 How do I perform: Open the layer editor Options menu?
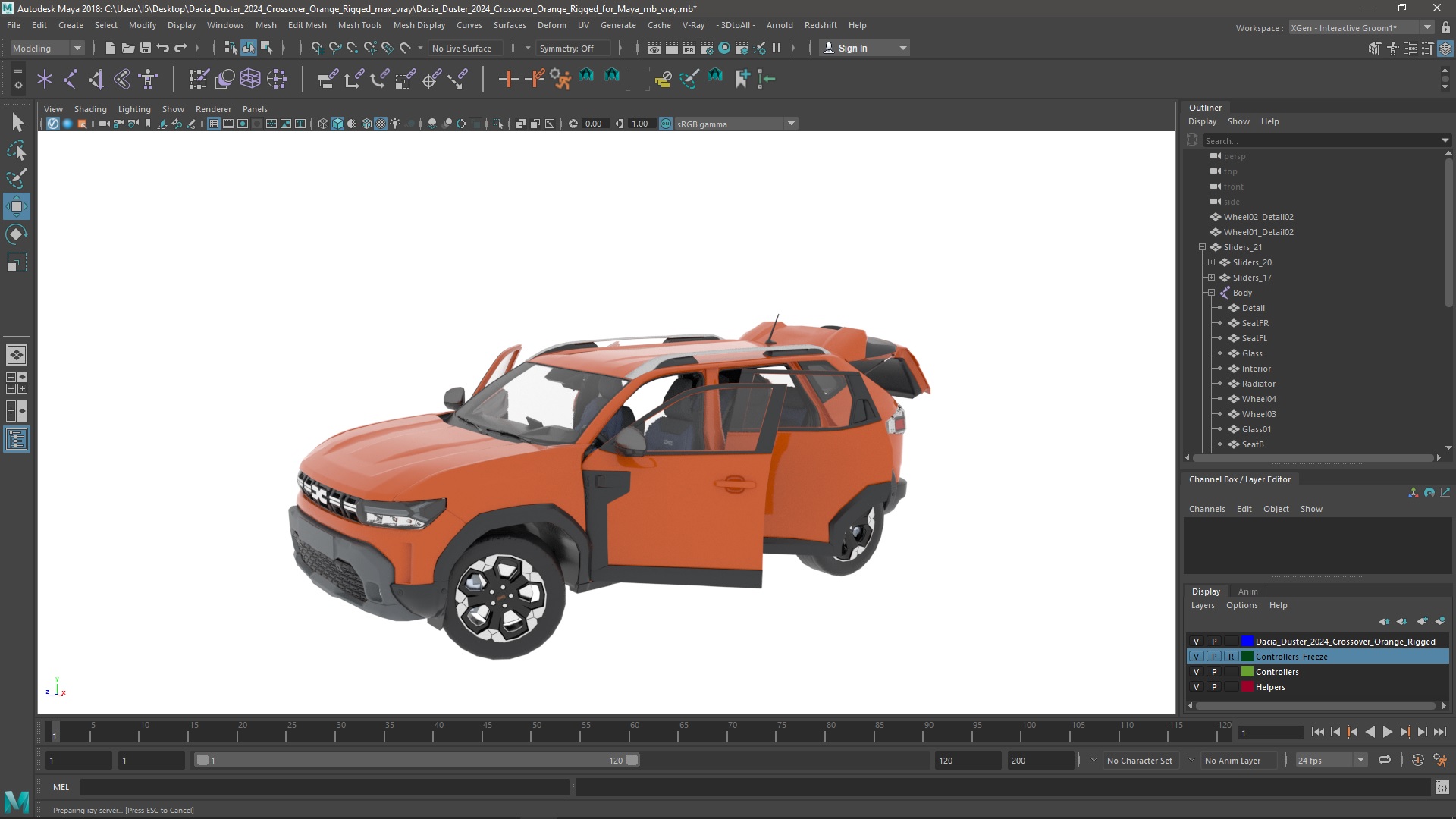(1241, 605)
